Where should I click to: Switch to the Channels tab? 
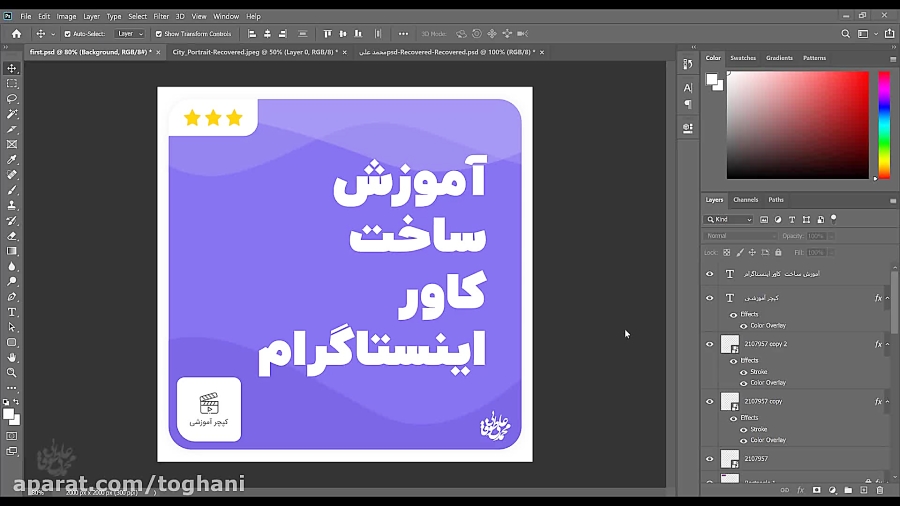pyautogui.click(x=745, y=200)
